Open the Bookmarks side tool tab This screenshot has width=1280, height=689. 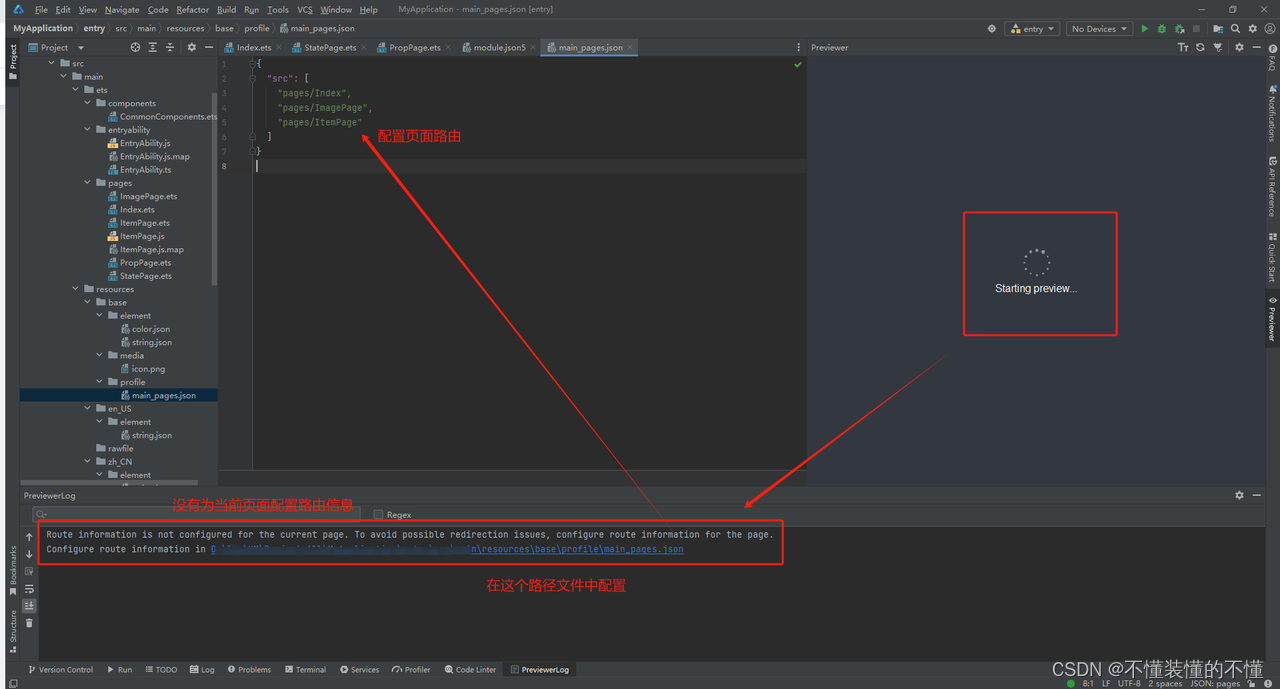13,571
